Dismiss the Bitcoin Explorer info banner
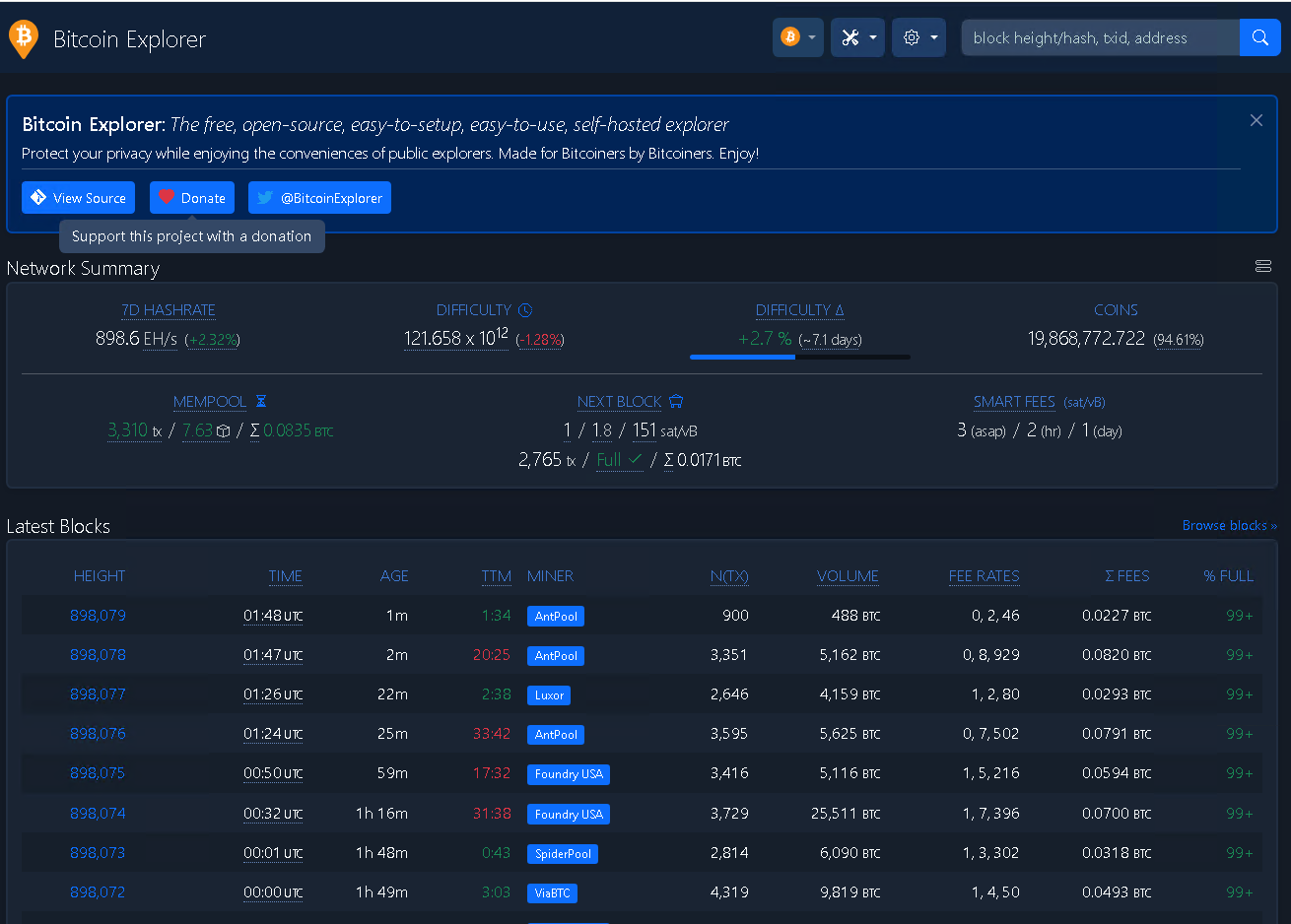Image resolution: width=1291 pixels, height=924 pixels. 1256,120
